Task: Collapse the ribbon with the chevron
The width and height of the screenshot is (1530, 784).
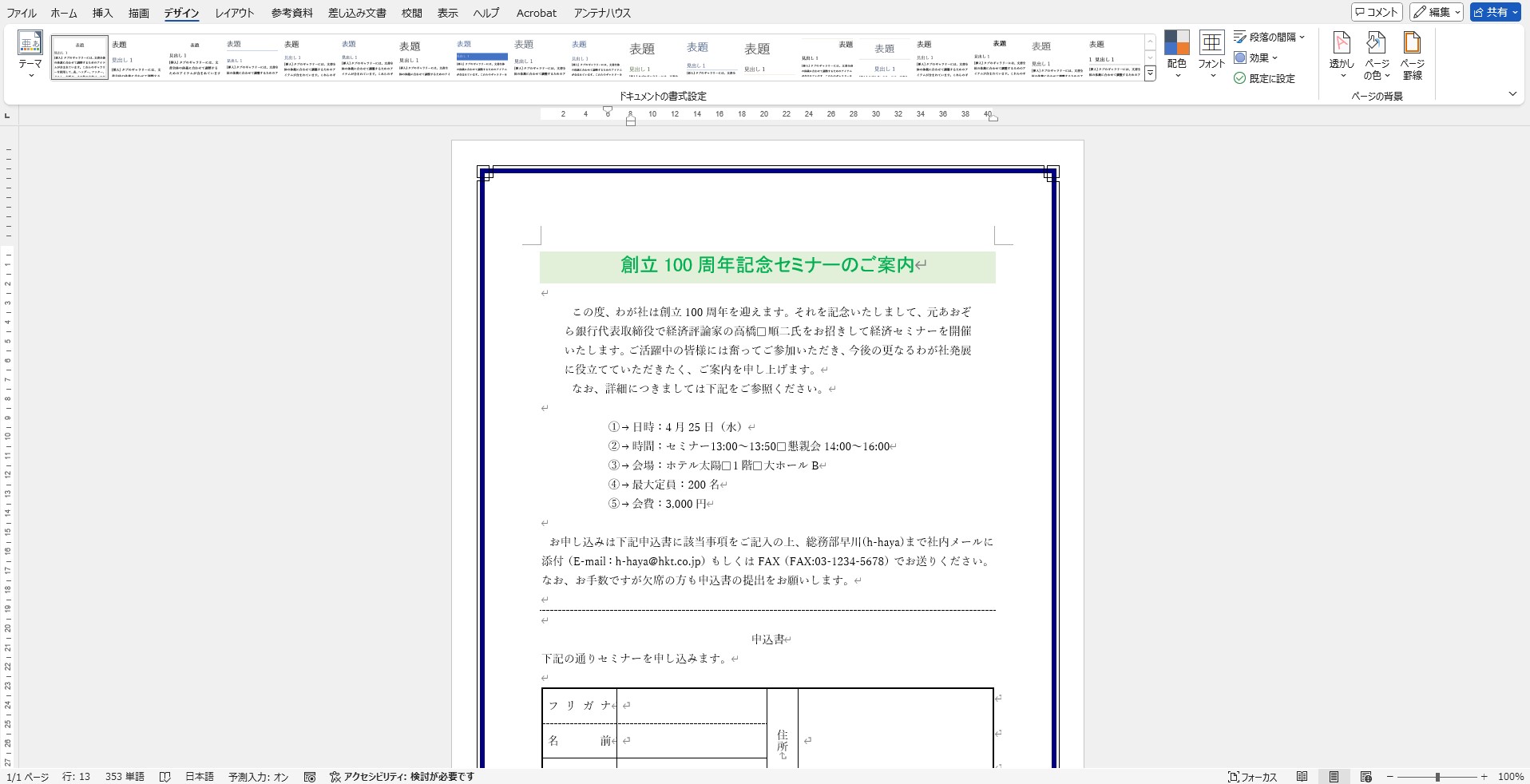Action: (x=1512, y=94)
